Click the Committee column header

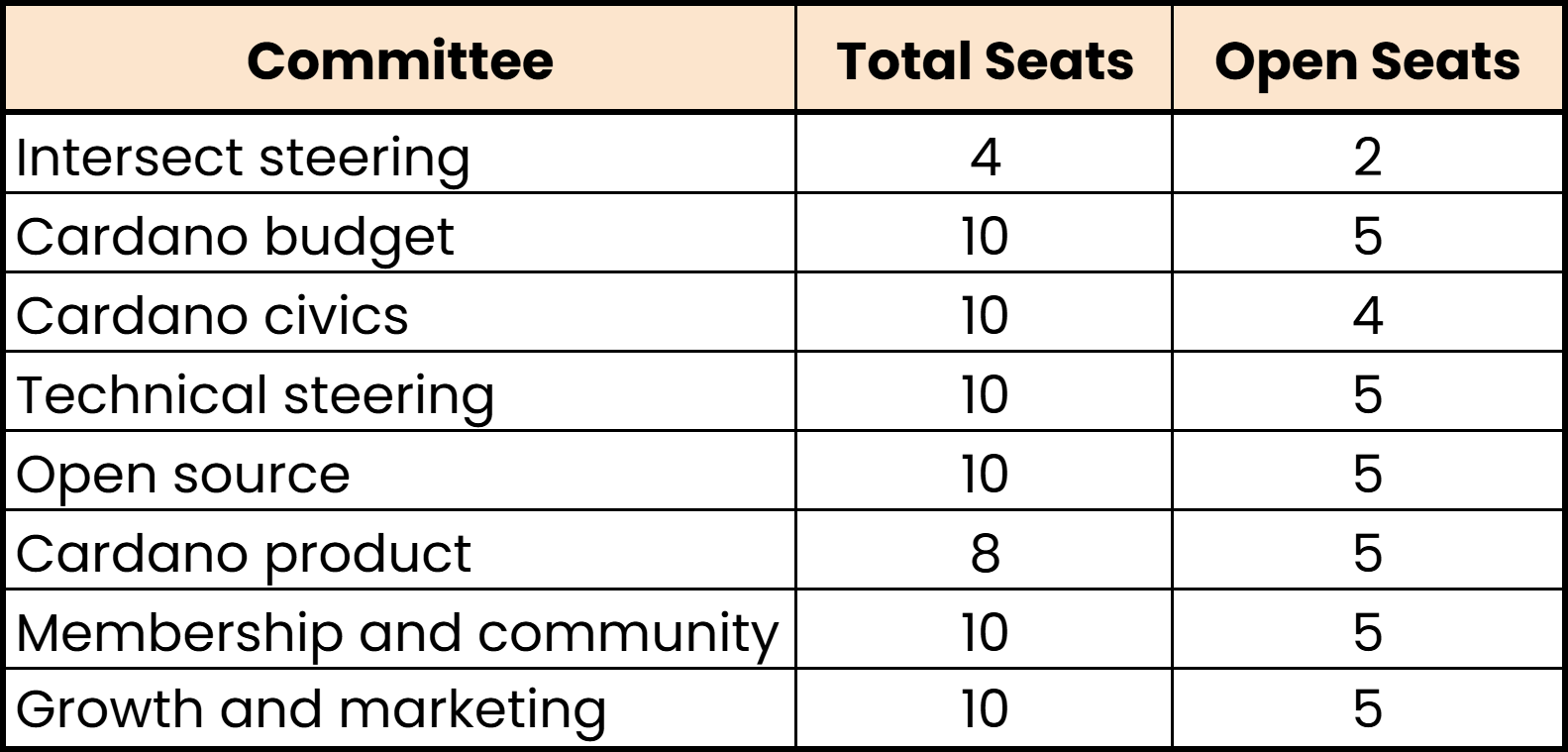pos(399,60)
